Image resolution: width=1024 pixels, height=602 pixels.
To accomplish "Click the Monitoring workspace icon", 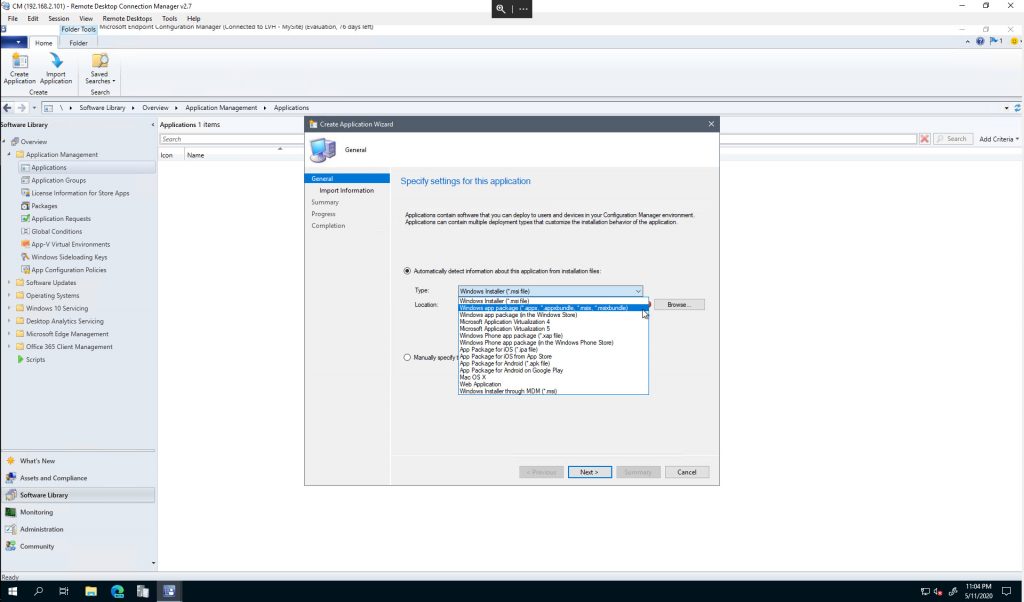I will pyautogui.click(x=10, y=513).
